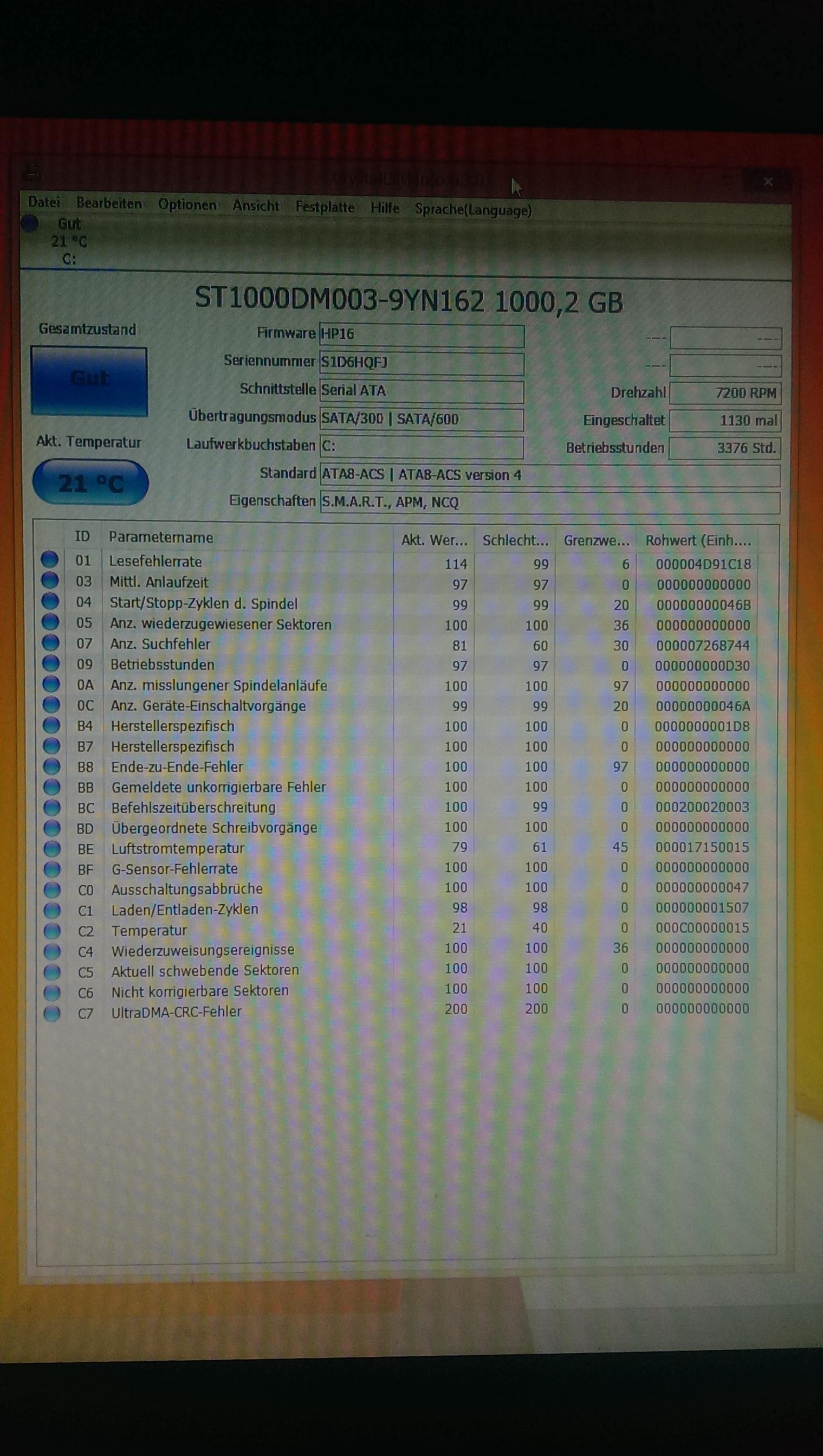Click status dot for C2 Temperatur
This screenshot has height=1456, width=823.
pyautogui.click(x=52, y=930)
